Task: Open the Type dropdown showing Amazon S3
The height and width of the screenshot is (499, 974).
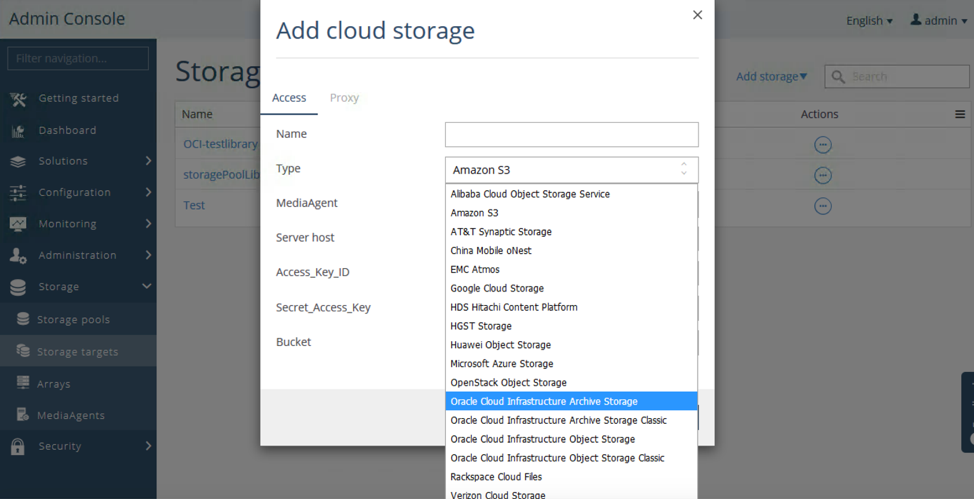Action: click(571, 170)
